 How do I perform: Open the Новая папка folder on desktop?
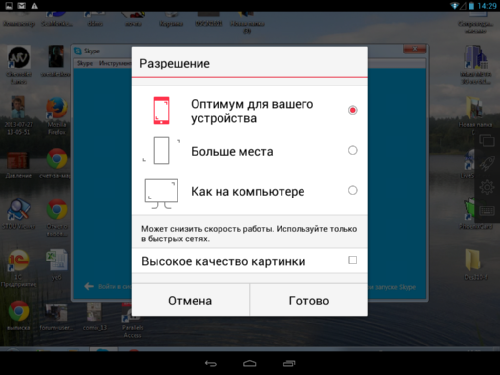[475, 114]
